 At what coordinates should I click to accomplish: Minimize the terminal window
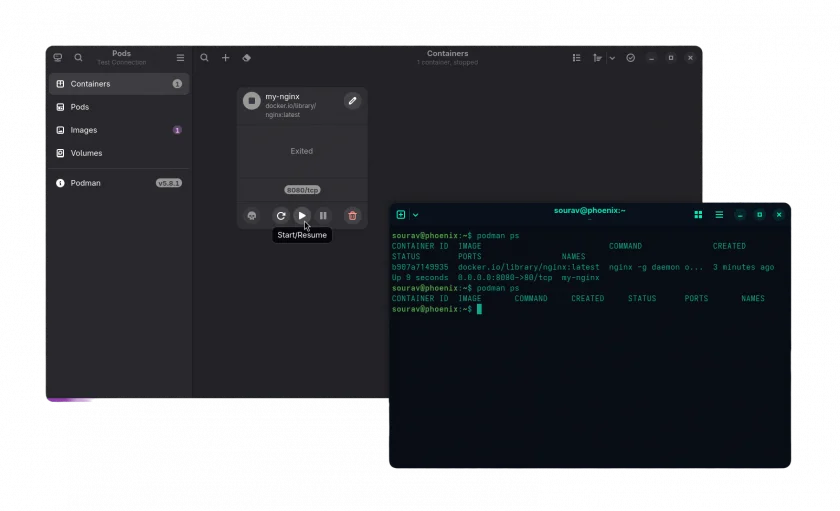(x=740, y=214)
